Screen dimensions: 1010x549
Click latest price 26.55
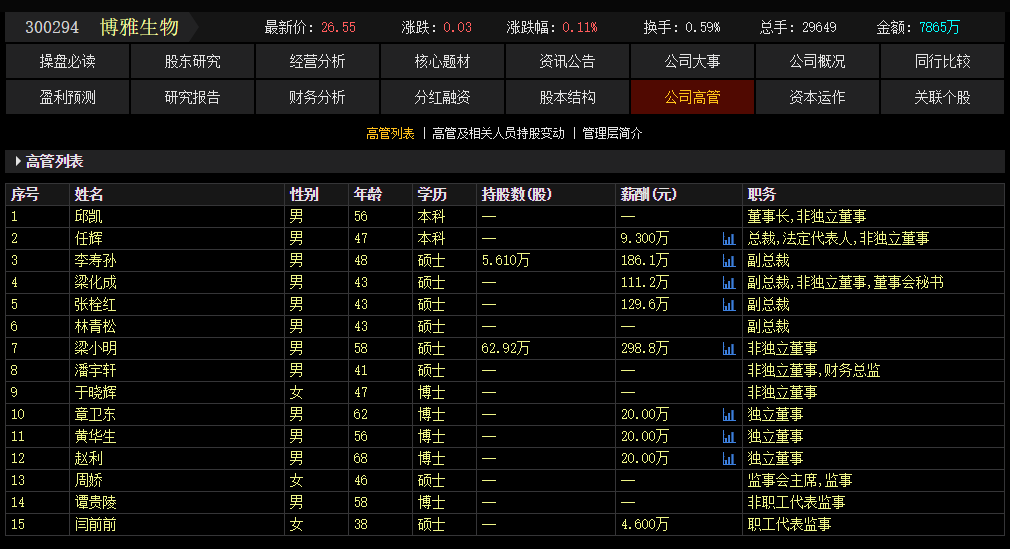click(338, 27)
